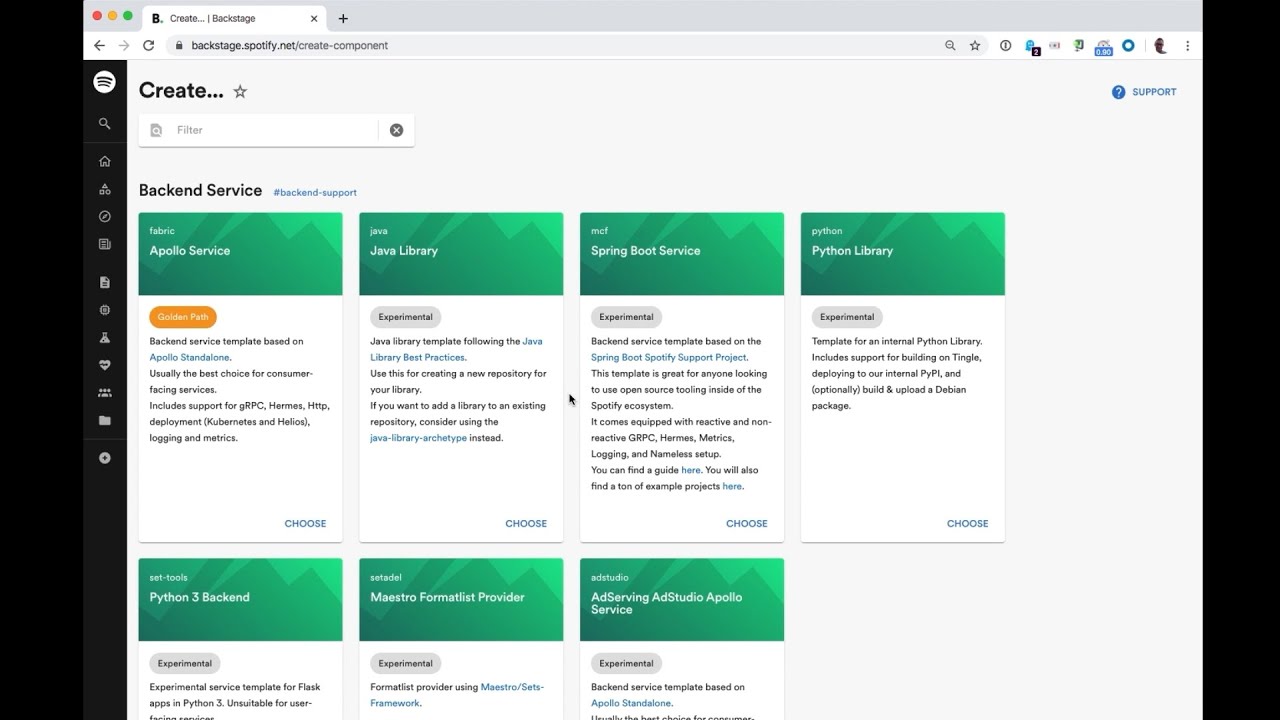The image size is (1280, 720).
Task: Select the Create... | Backstage tab
Action: click(x=235, y=18)
